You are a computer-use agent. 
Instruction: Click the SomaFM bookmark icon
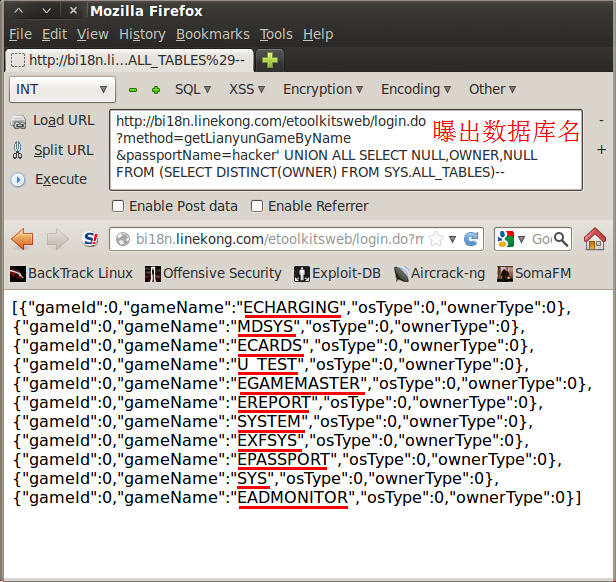(504, 274)
